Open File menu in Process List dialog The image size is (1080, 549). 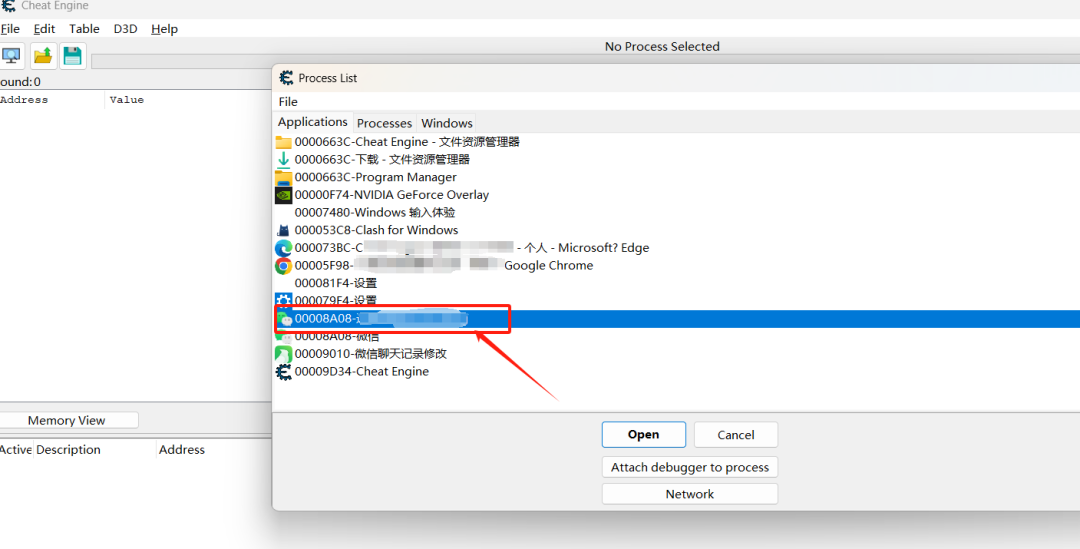point(288,102)
